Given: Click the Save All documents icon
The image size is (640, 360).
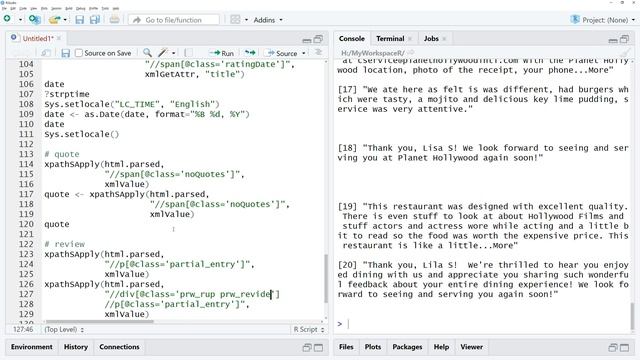Looking at the screenshot, I should pos(95,19).
